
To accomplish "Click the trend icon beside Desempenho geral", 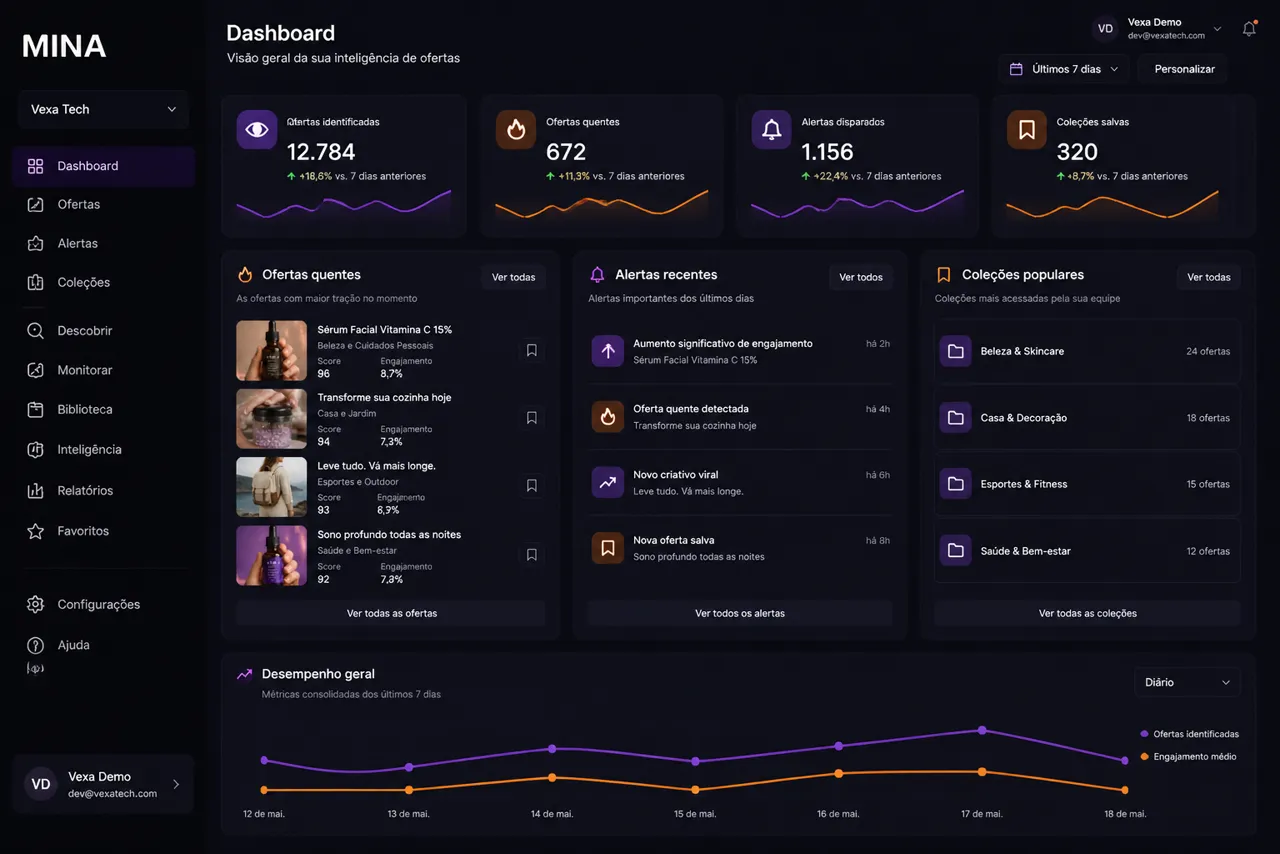I will 244,675.
